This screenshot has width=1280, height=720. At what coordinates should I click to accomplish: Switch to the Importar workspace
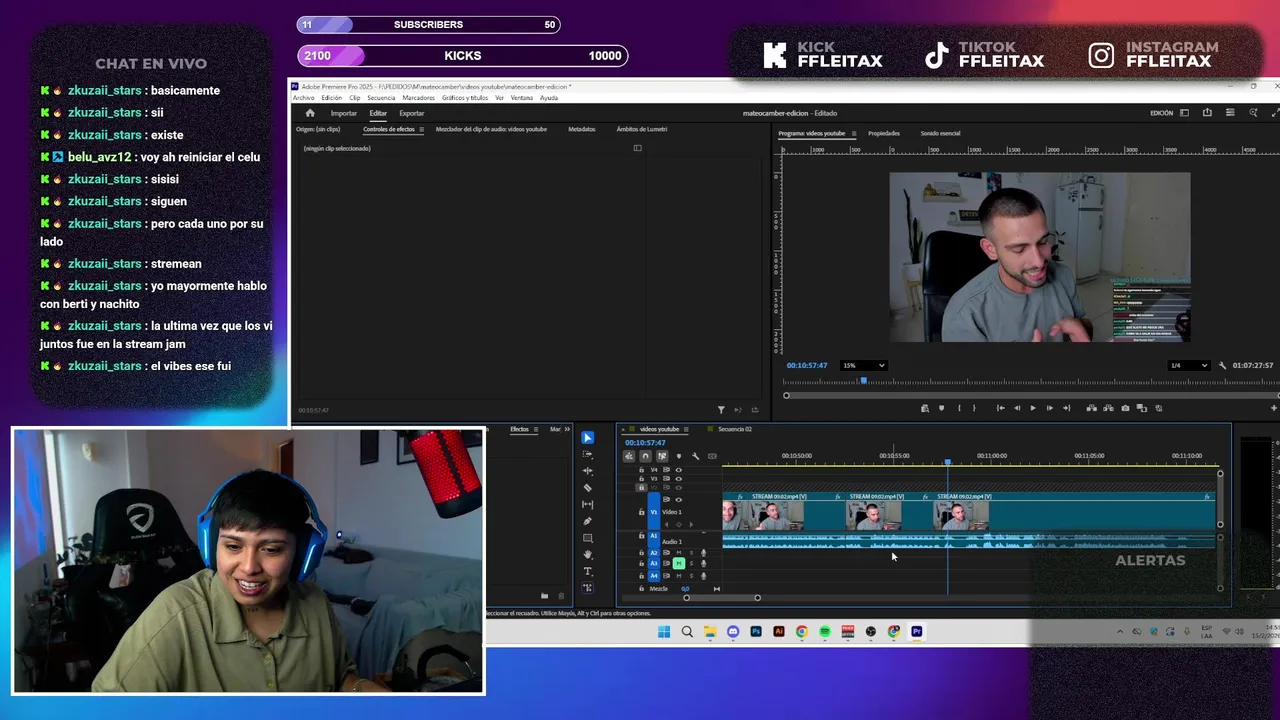pos(343,113)
